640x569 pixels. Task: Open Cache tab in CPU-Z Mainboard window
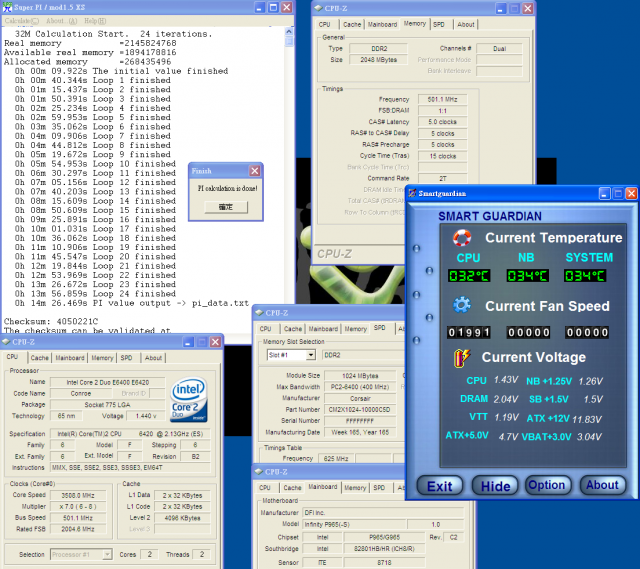[292, 488]
